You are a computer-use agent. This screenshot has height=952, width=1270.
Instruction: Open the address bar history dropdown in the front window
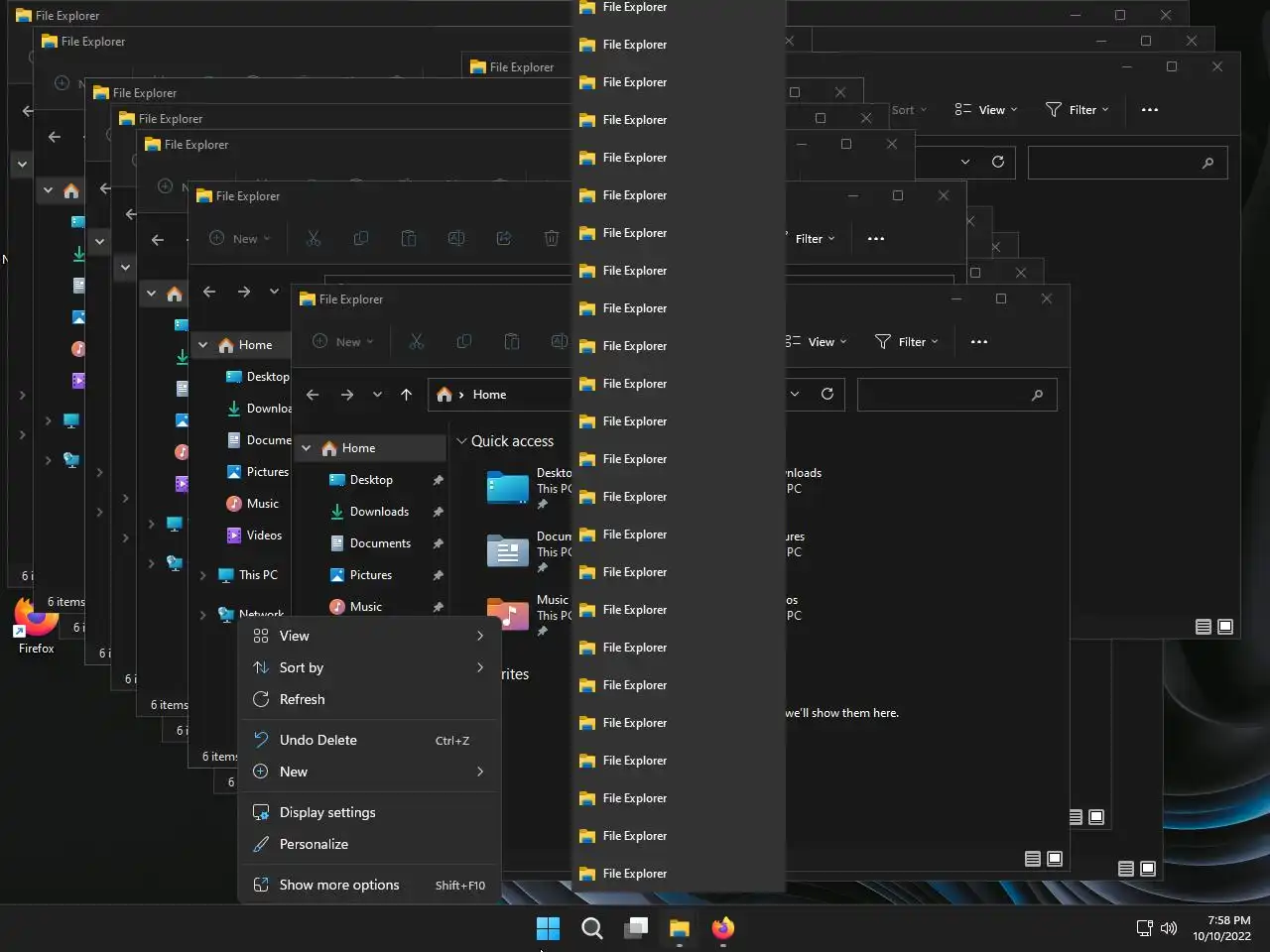(795, 394)
